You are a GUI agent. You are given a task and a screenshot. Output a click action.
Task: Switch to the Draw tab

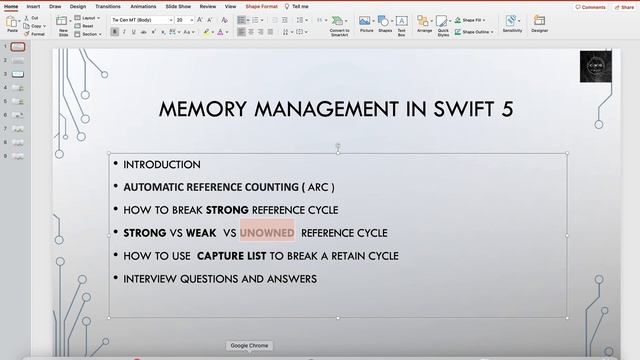55,7
